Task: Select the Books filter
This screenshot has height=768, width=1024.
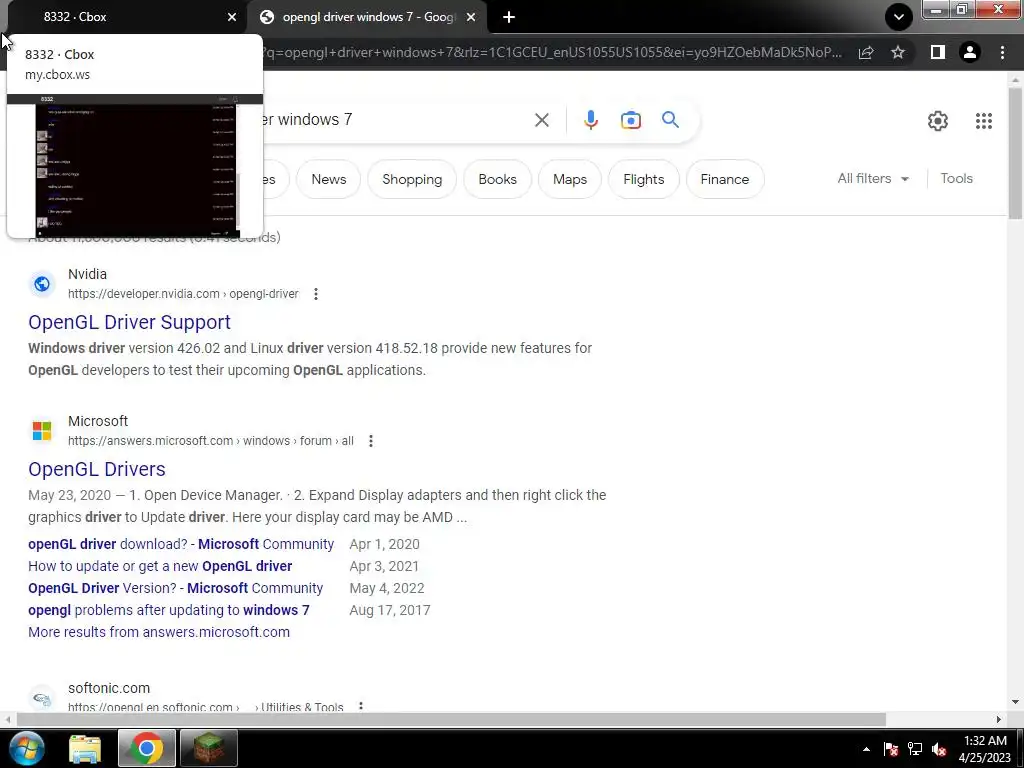Action: pos(498,179)
